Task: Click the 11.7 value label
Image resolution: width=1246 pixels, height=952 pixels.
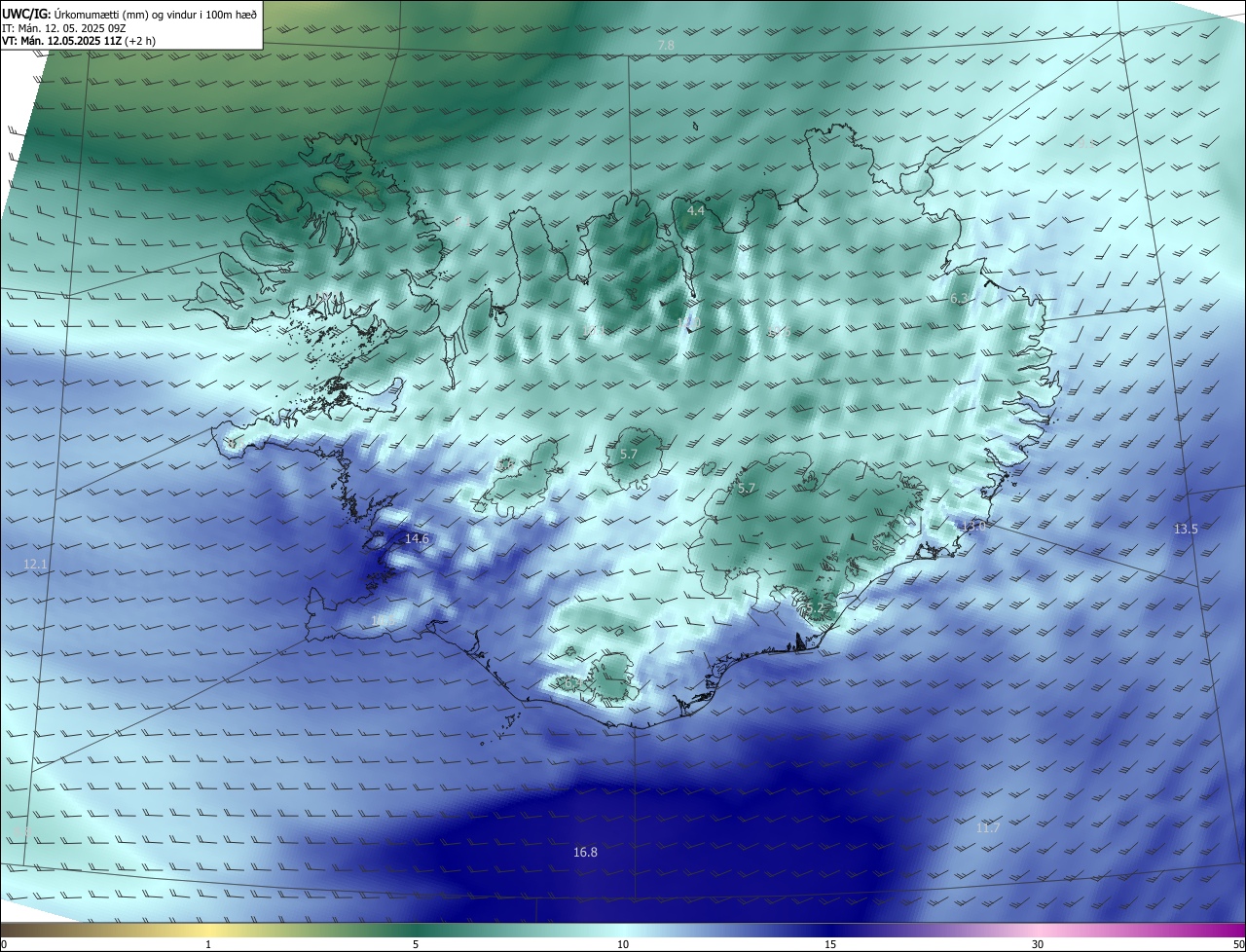Action: 987,827
